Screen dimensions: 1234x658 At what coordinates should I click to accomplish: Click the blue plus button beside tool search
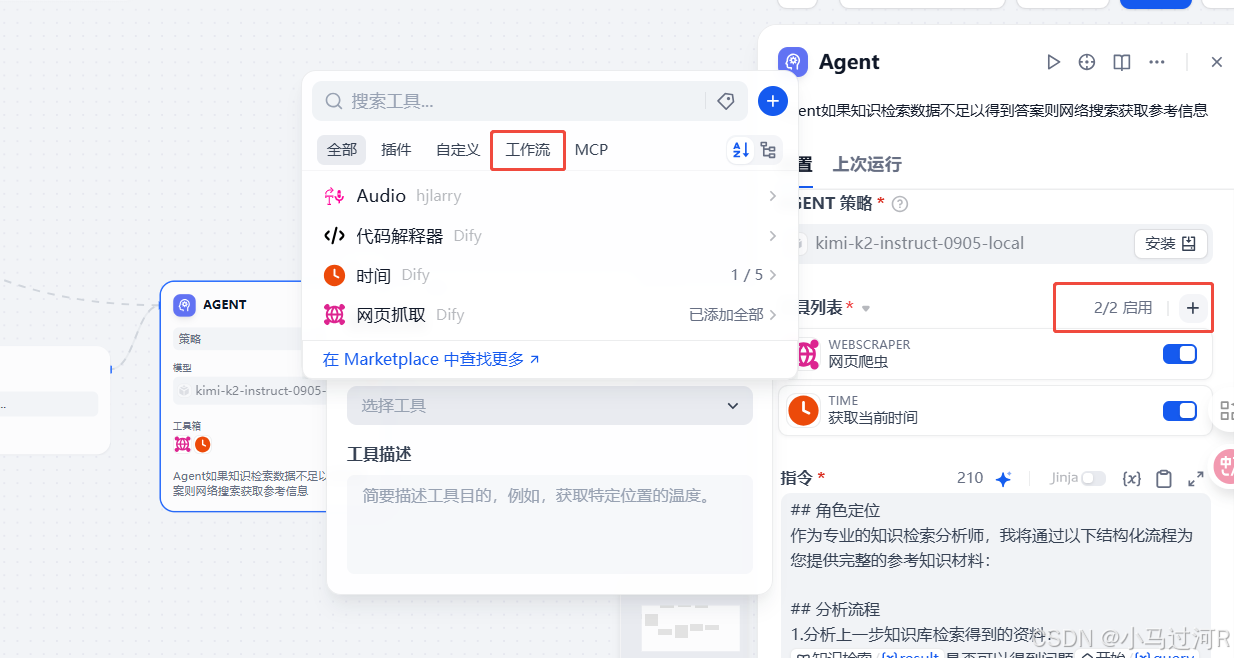click(773, 101)
